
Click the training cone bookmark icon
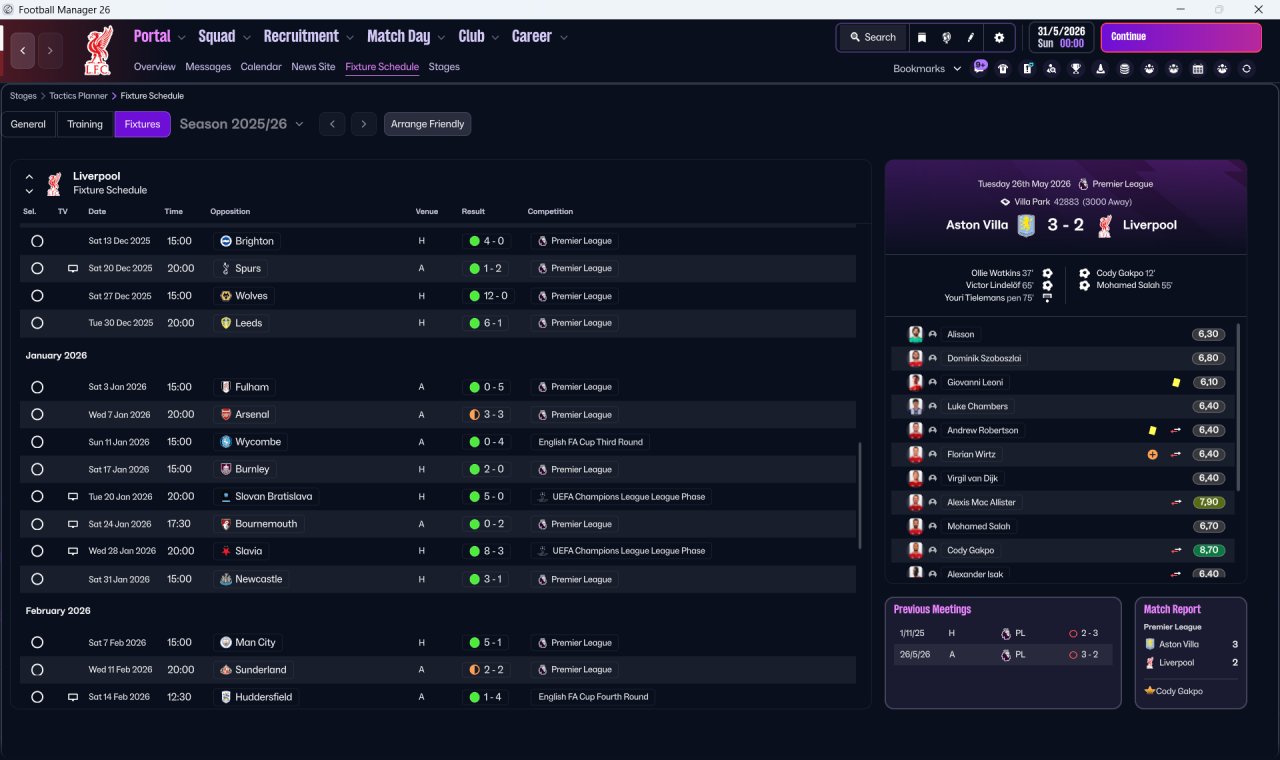tap(1100, 69)
